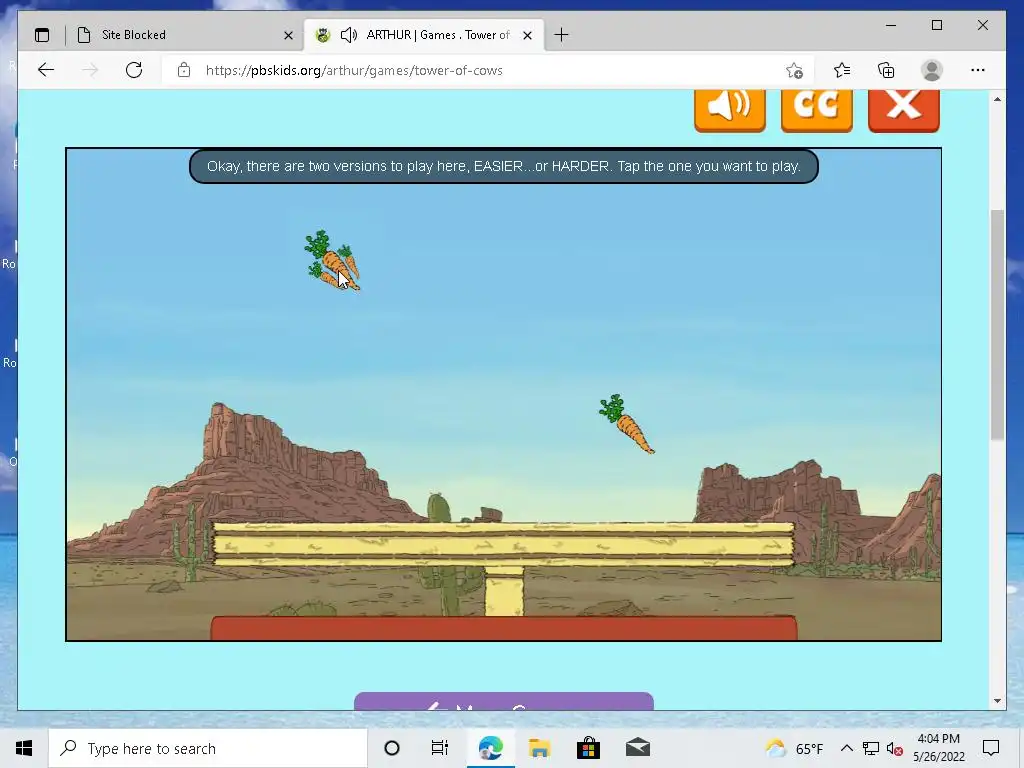Open Microsoft Store from the taskbar
Screen dimensions: 1024x768
pos(588,748)
